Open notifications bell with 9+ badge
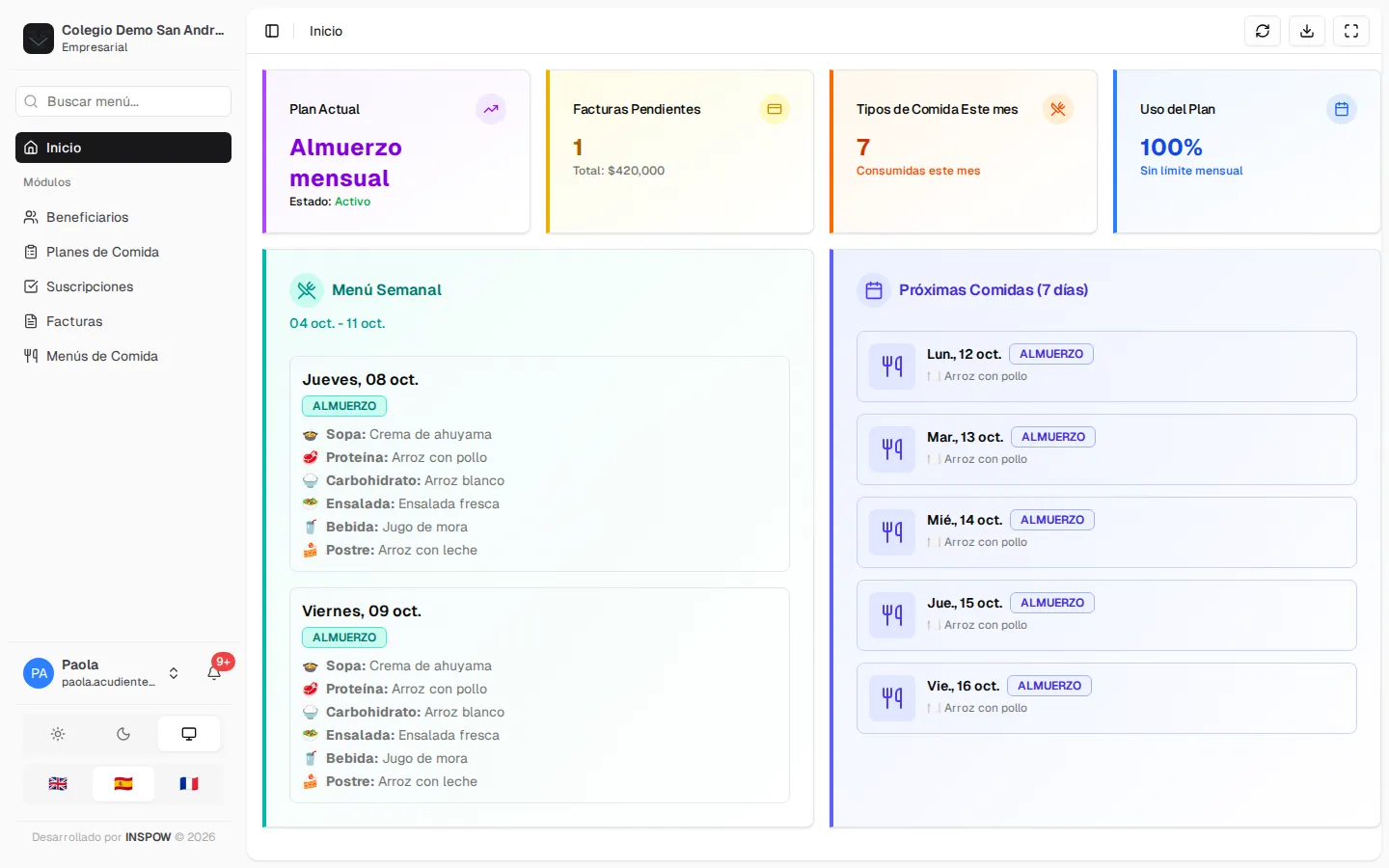Viewport: 1389px width, 868px height. (214, 672)
